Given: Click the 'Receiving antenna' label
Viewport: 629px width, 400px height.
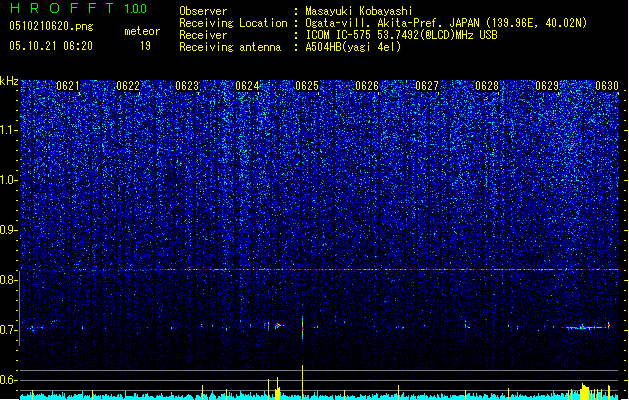Looking at the screenshot, I should point(230,47).
